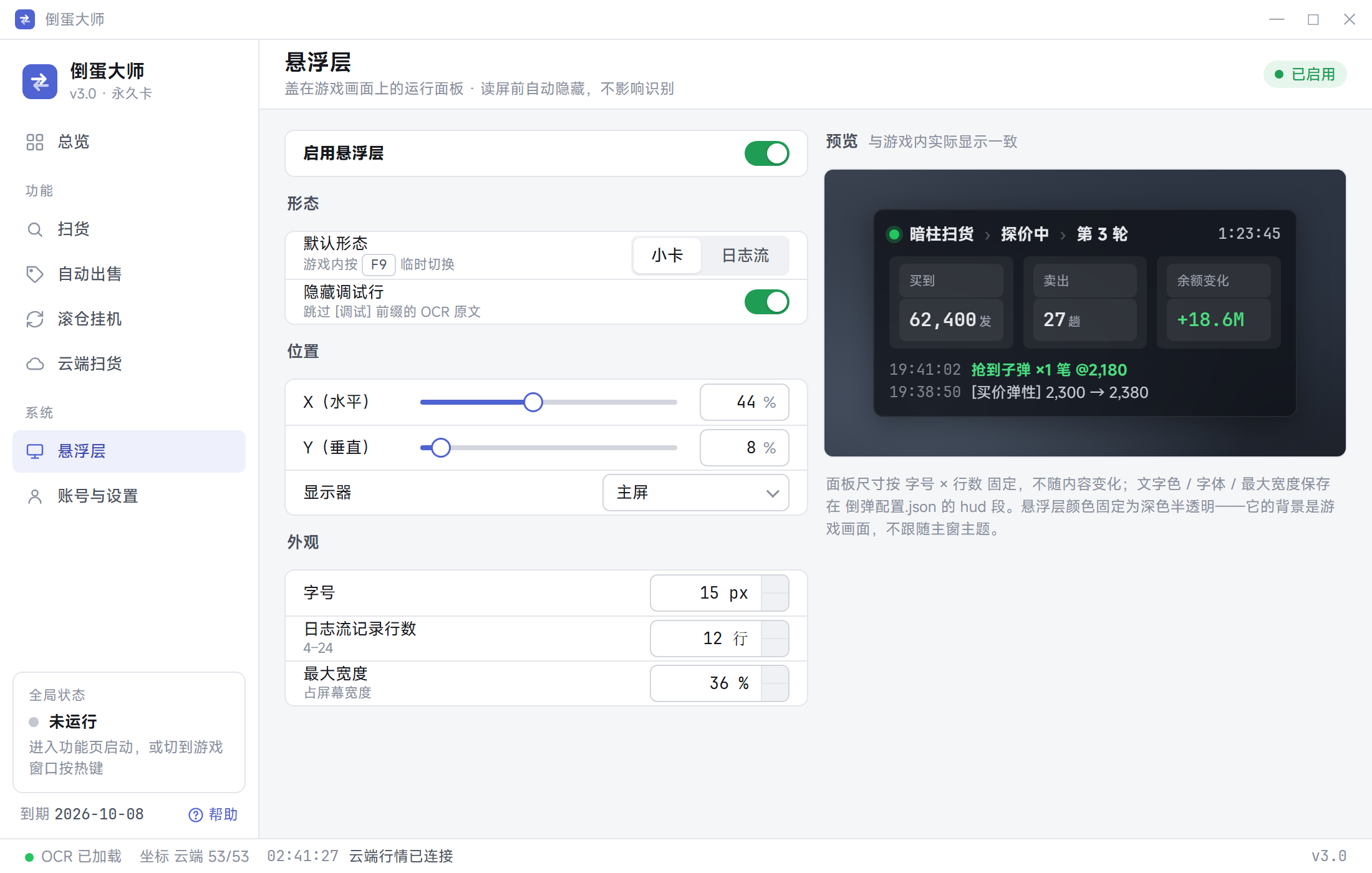The height and width of the screenshot is (873, 1372).
Task: Open the 总览 page
Action: click(129, 142)
